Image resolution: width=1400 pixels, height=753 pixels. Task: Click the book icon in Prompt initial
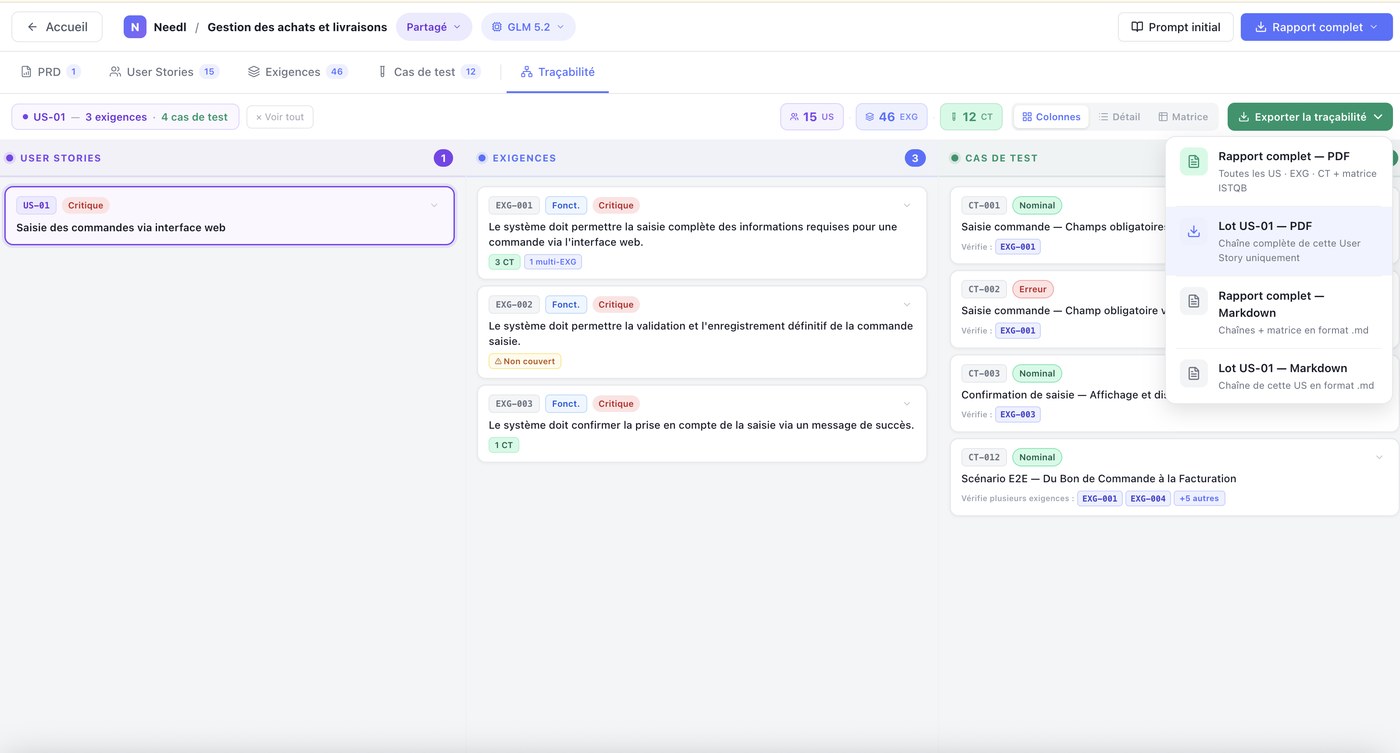[x=1137, y=27]
